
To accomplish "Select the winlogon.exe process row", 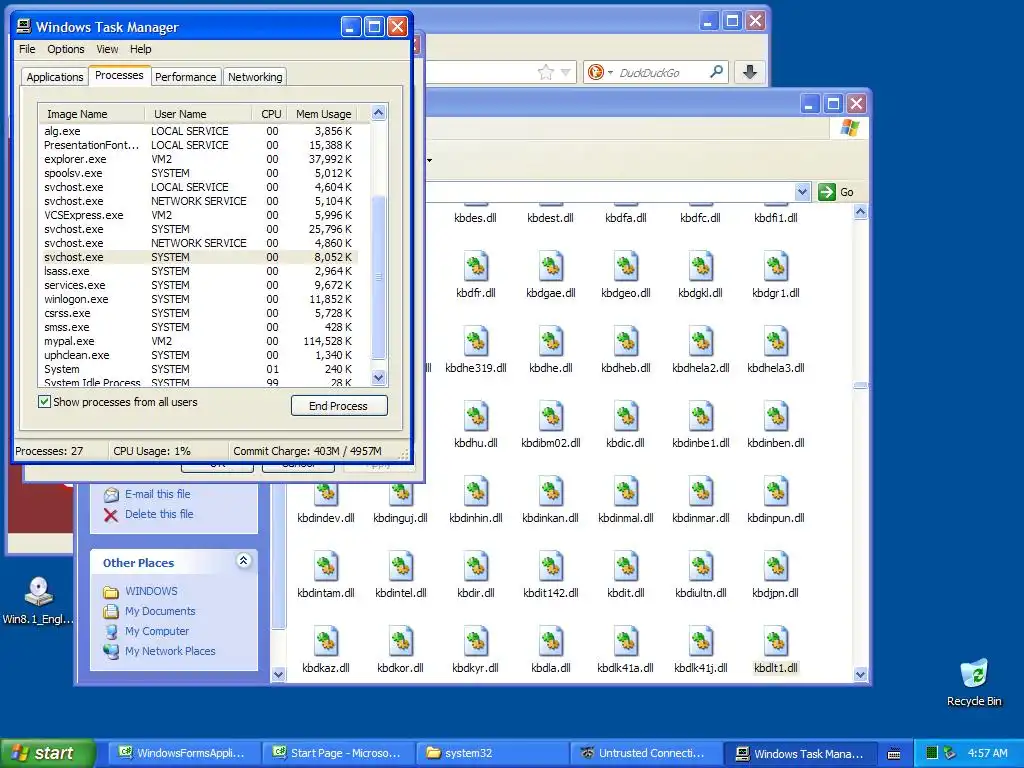I will click(x=198, y=299).
